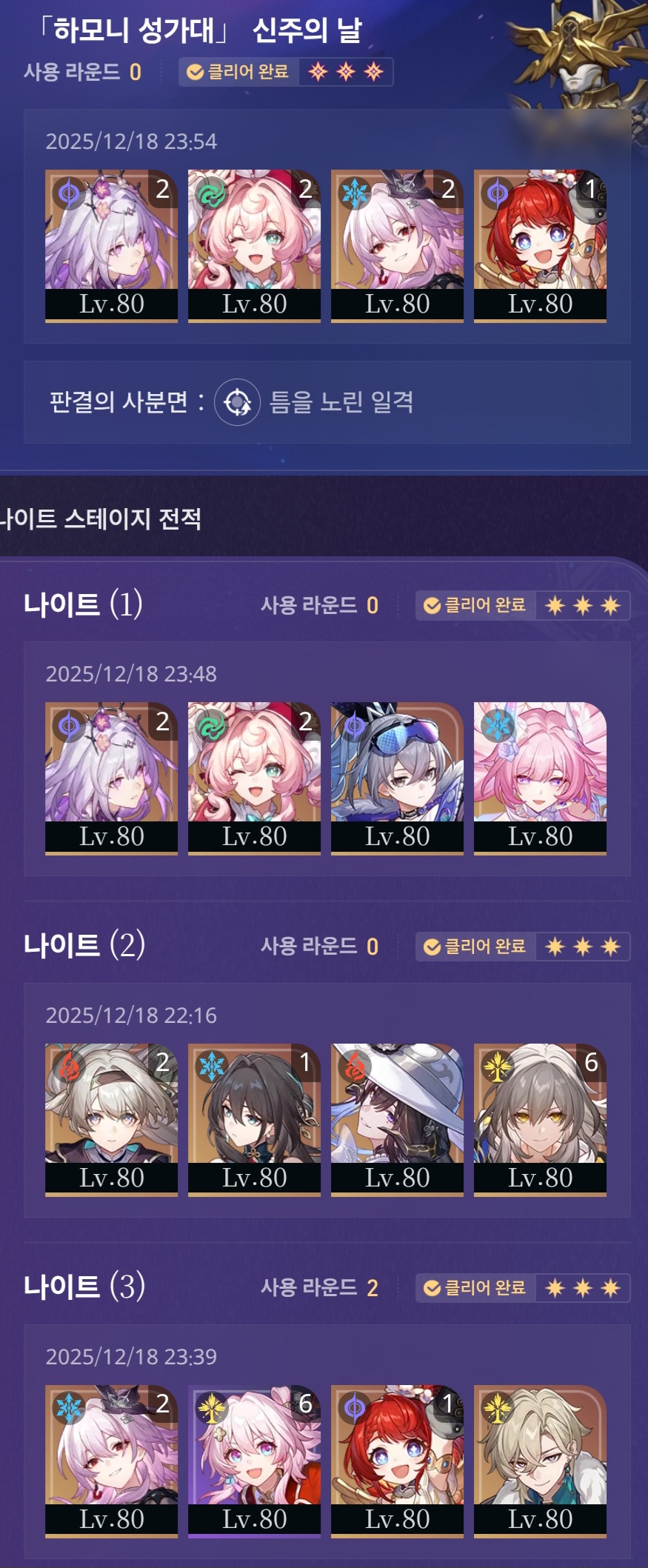This screenshot has width=648, height=1568.
Task: Open the black-haired ice character in Knight 2
Action: point(254,1120)
